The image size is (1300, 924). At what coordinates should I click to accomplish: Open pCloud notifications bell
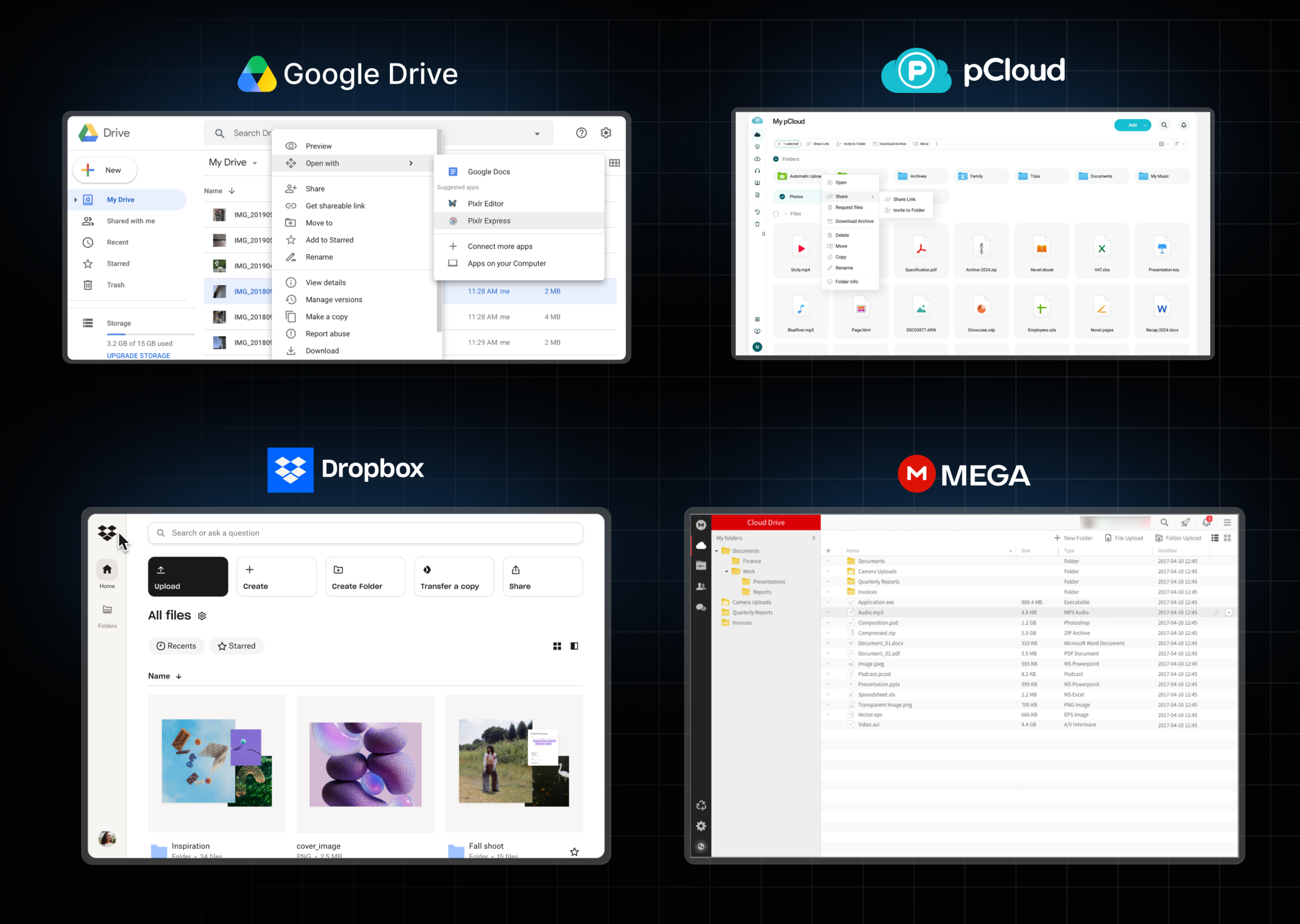(x=1184, y=125)
